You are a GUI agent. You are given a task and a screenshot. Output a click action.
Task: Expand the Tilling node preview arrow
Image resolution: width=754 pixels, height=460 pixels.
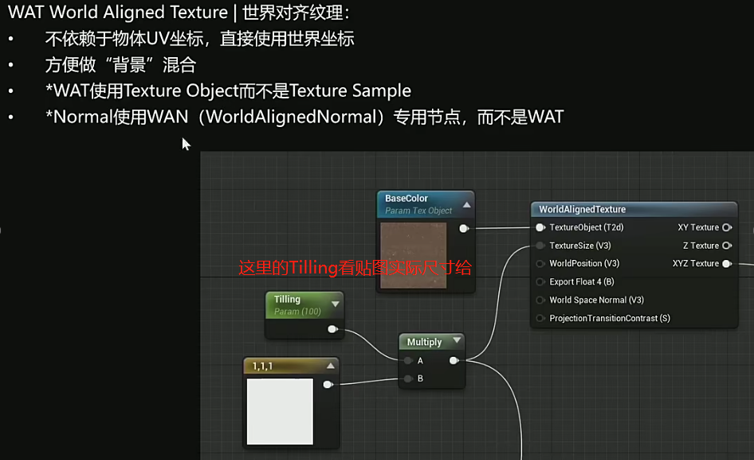pos(335,304)
